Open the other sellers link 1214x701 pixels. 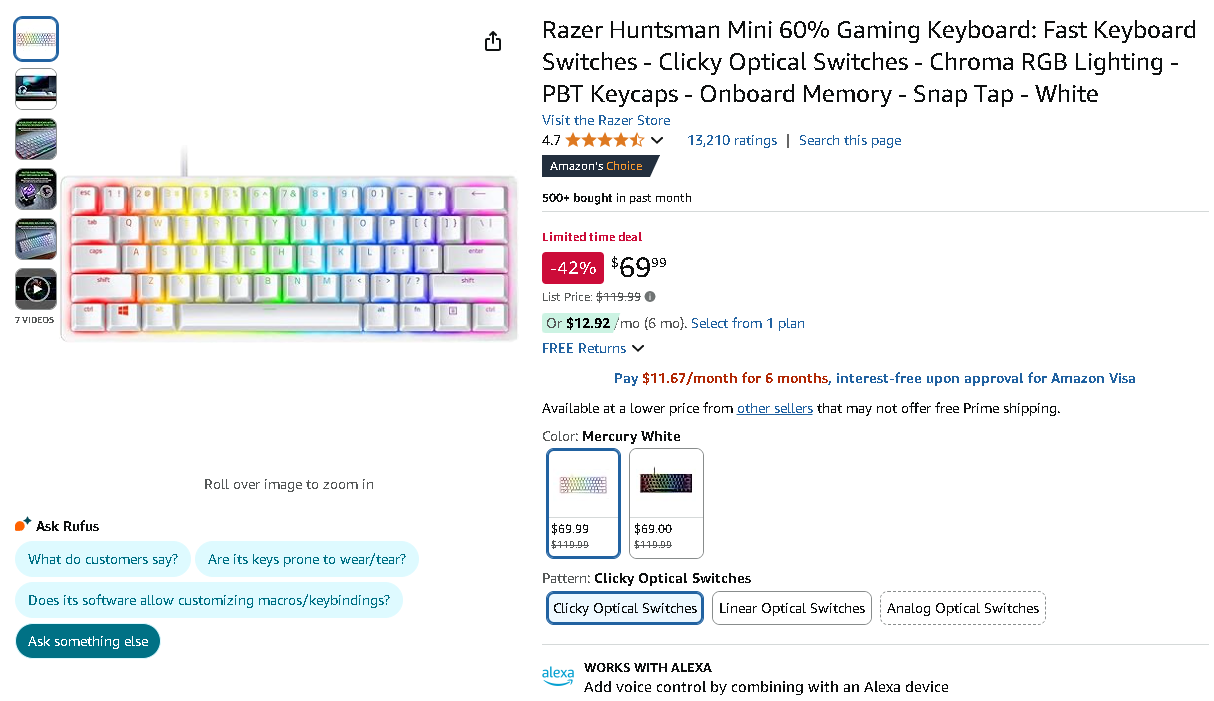click(775, 408)
